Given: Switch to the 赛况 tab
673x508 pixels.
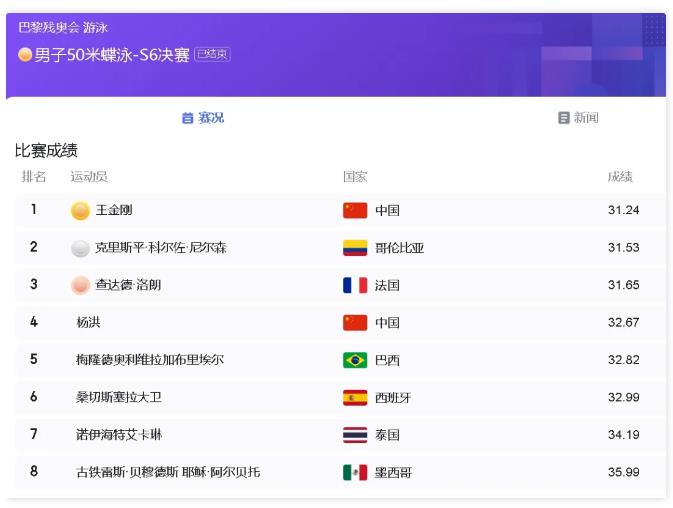Looking at the screenshot, I should (203, 118).
